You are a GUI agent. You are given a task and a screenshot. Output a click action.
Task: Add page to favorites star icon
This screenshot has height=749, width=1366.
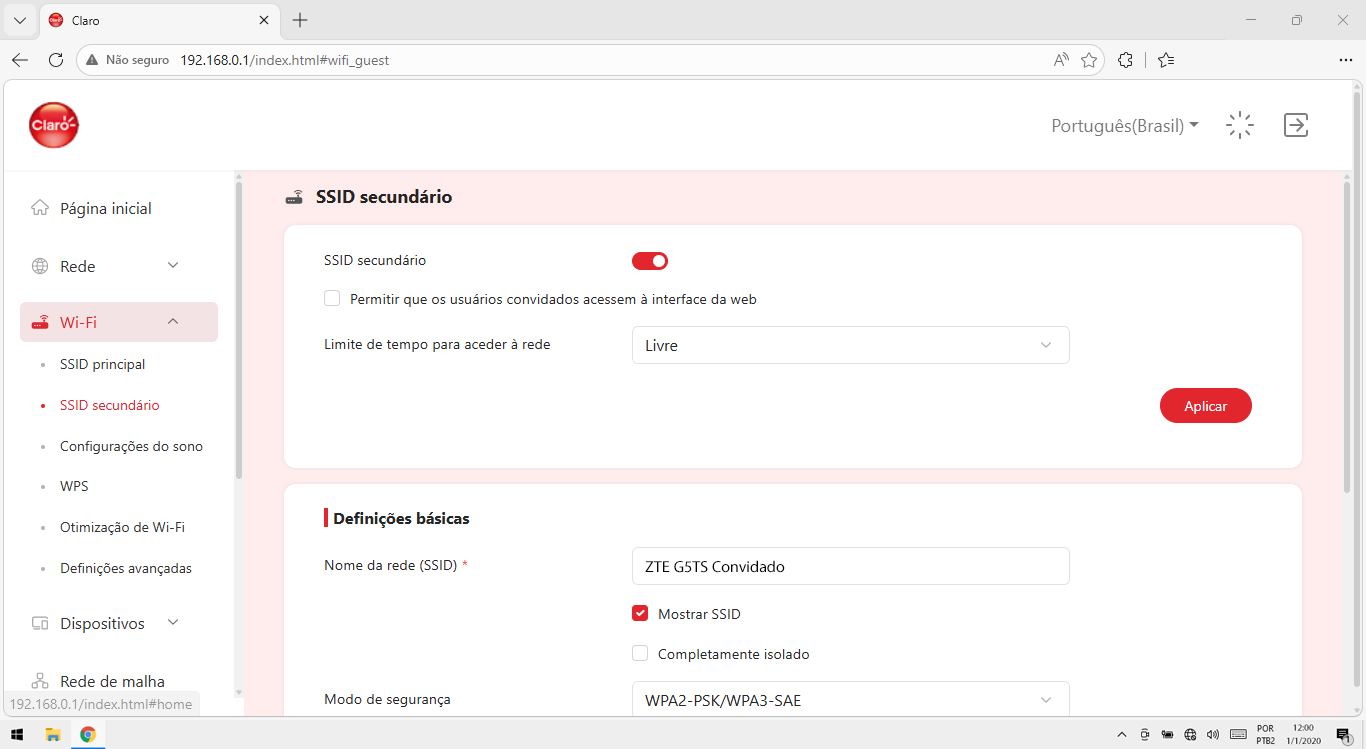click(1089, 60)
